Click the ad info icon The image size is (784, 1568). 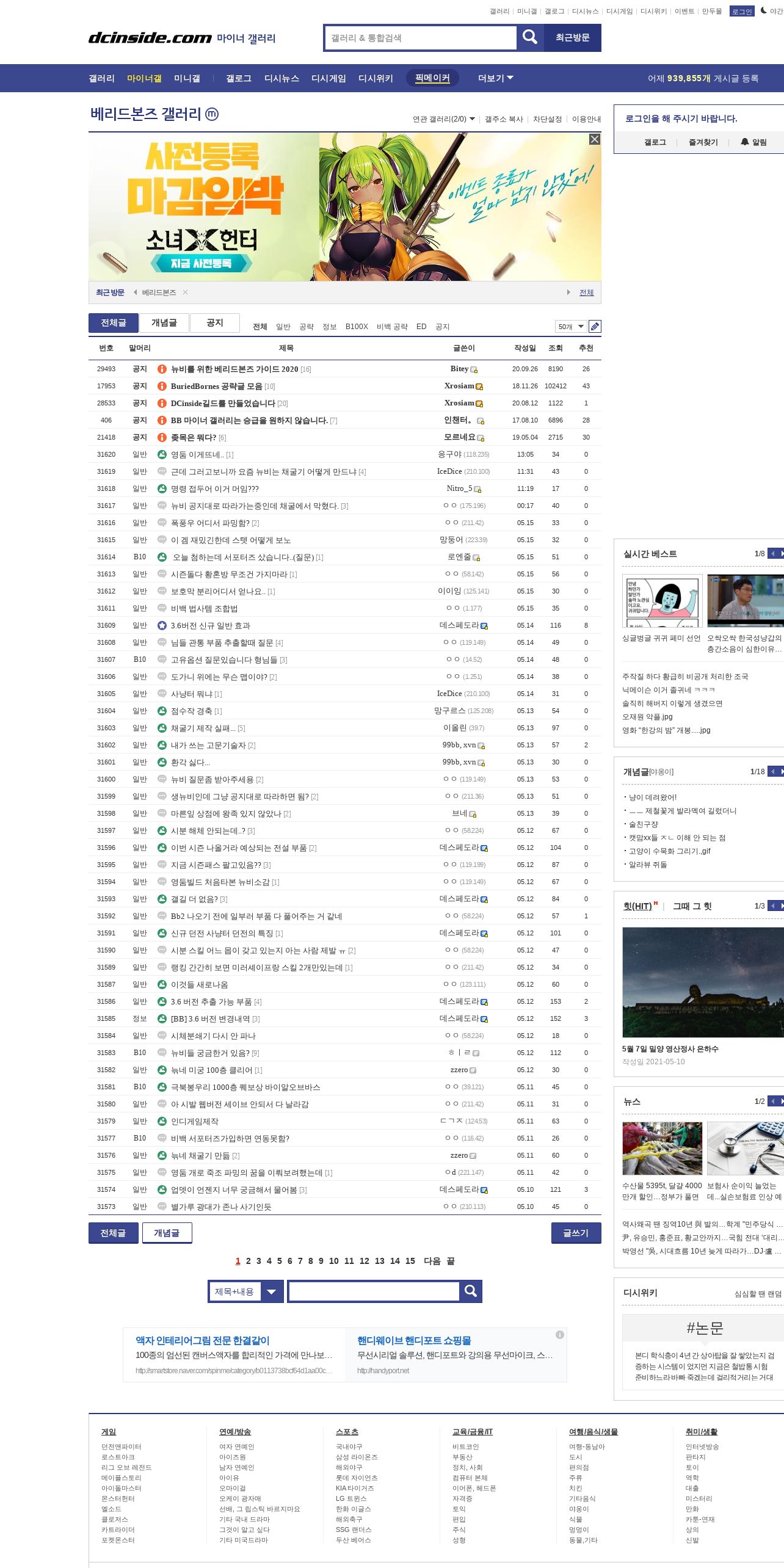[559, 1335]
